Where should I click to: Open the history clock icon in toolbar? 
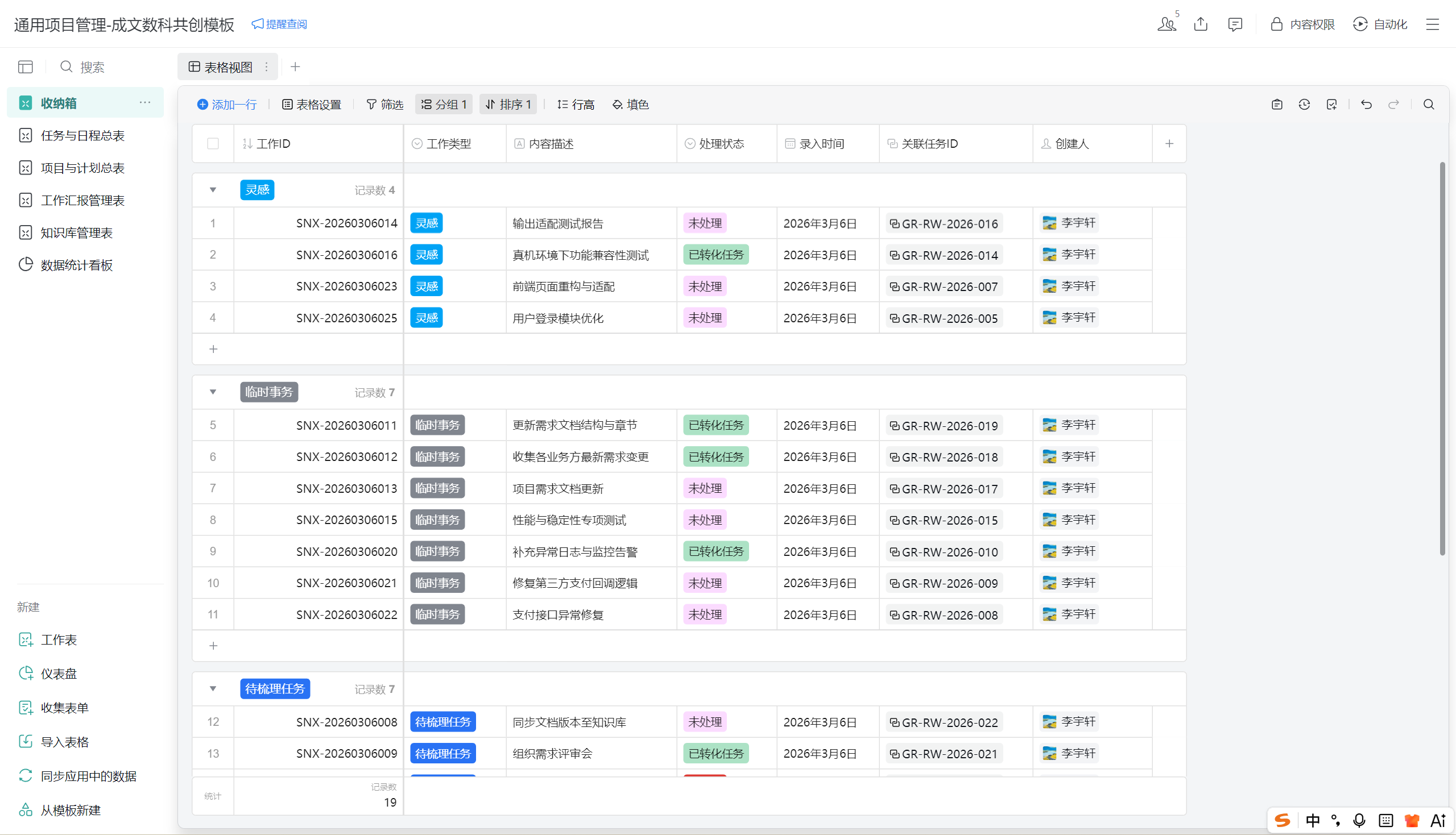[x=1304, y=105]
